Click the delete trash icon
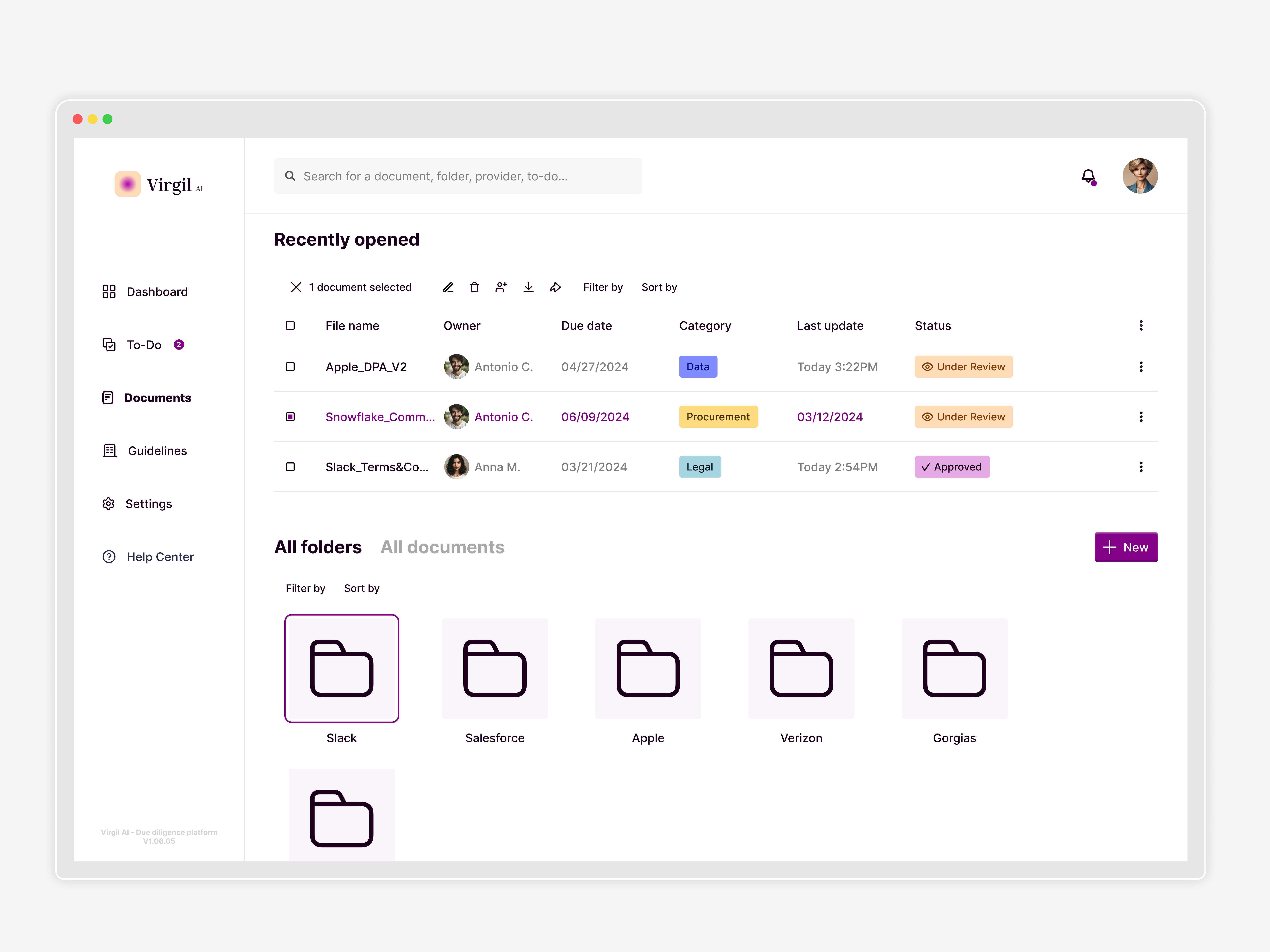The height and width of the screenshot is (952, 1270). click(x=474, y=287)
